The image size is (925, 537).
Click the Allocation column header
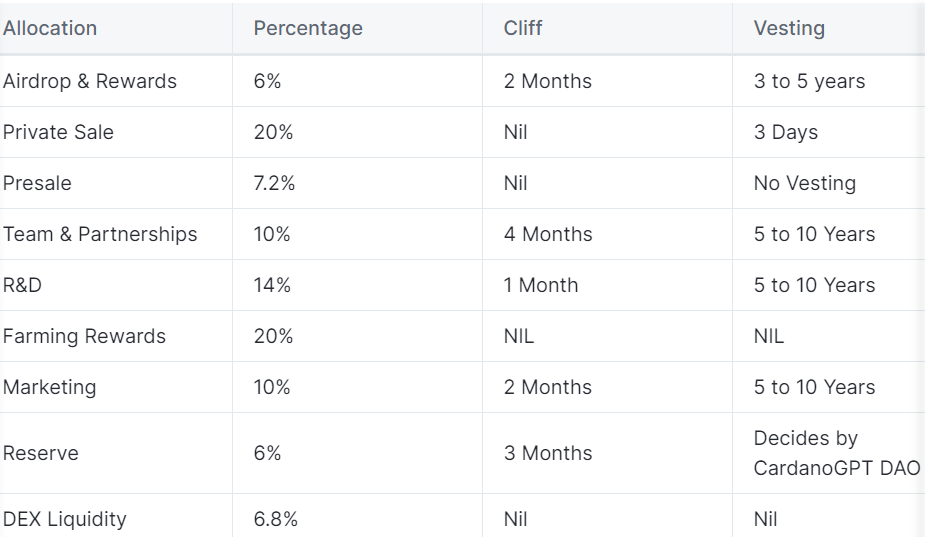50,28
